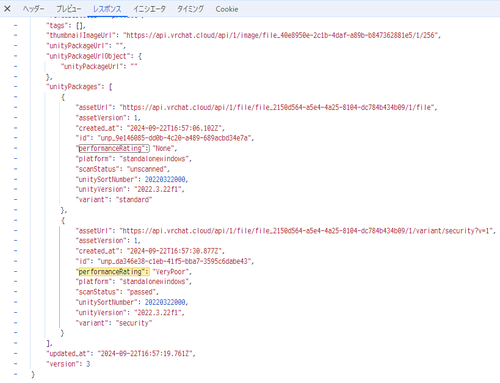Click the fold marker on the version line
The height and width of the screenshot is (383, 500).
(x=15, y=364)
